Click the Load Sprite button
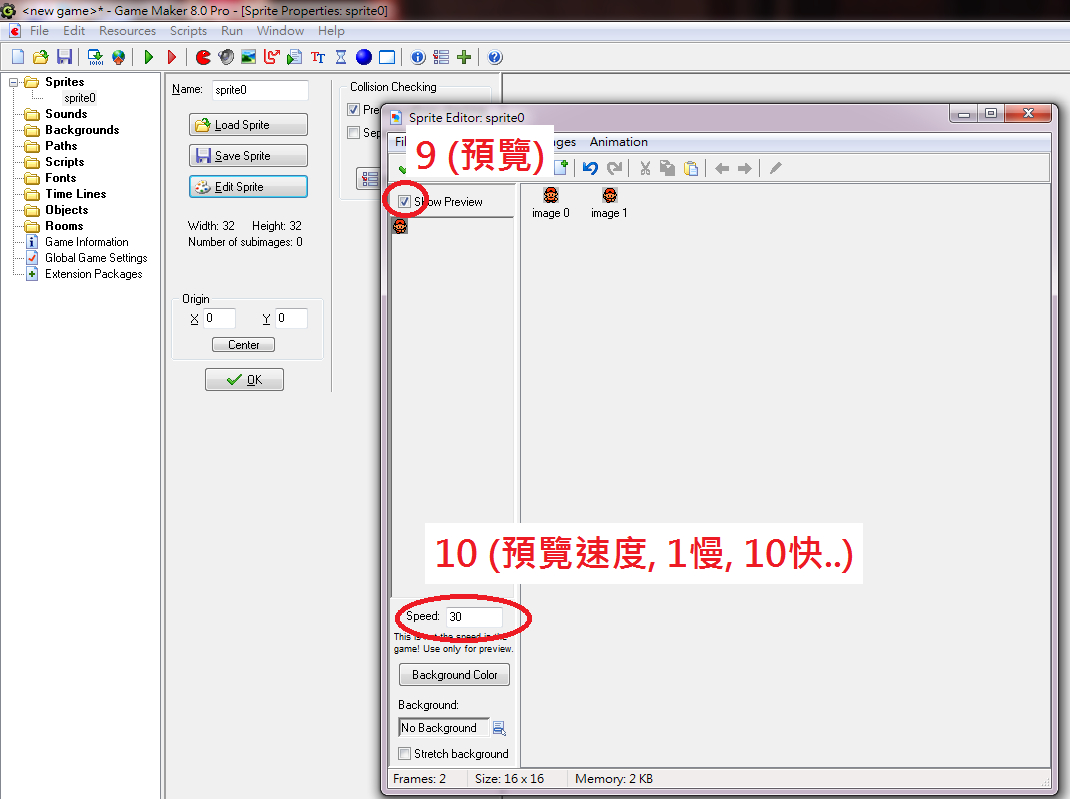1070x799 pixels. click(248, 125)
